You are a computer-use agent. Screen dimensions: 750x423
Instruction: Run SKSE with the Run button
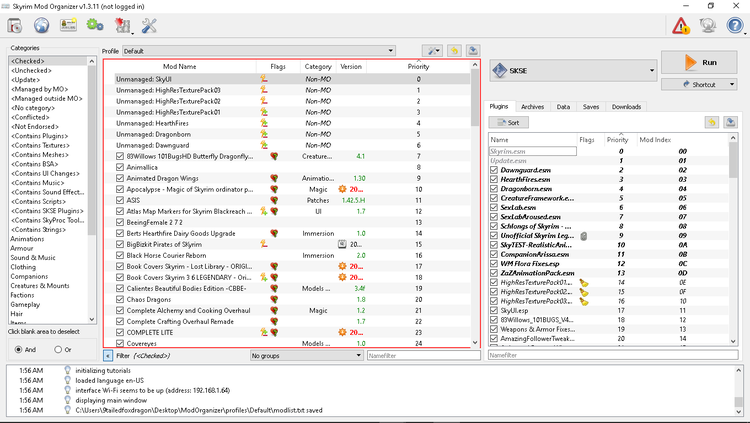pos(699,63)
